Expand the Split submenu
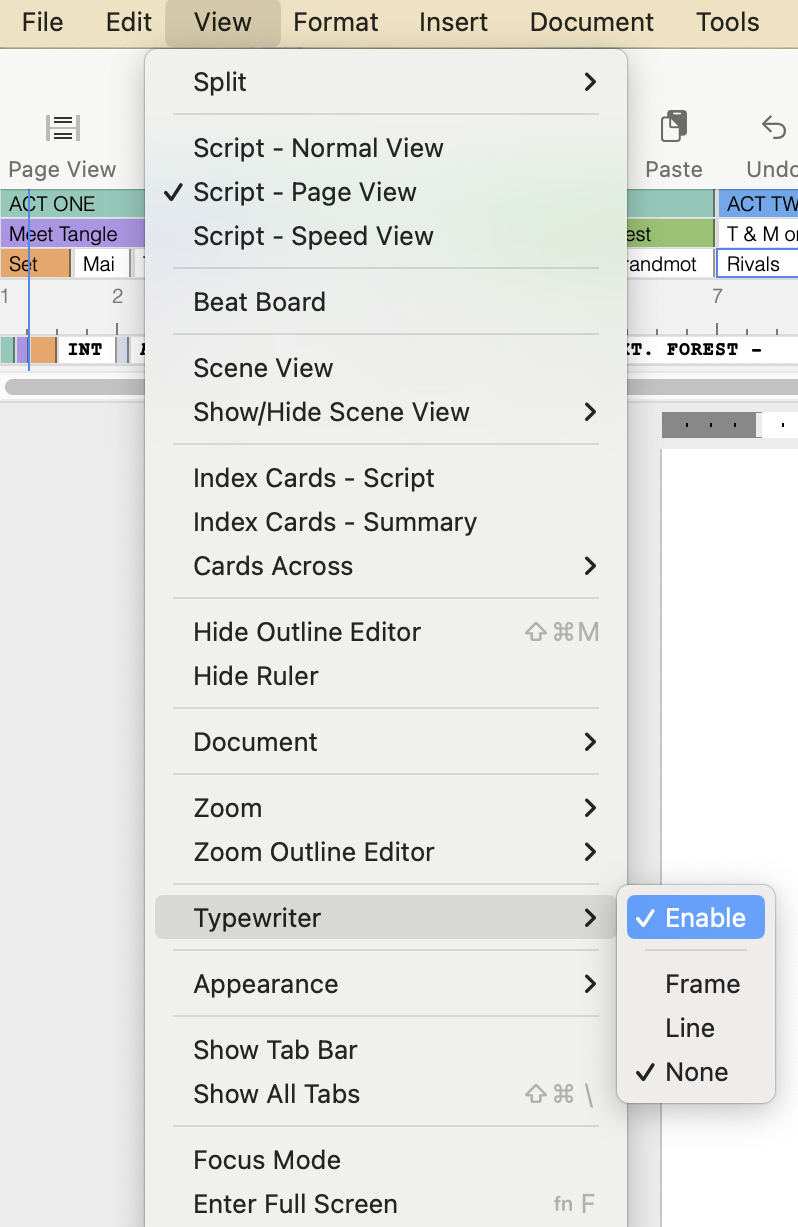The height and width of the screenshot is (1227, 798). click(x=386, y=82)
